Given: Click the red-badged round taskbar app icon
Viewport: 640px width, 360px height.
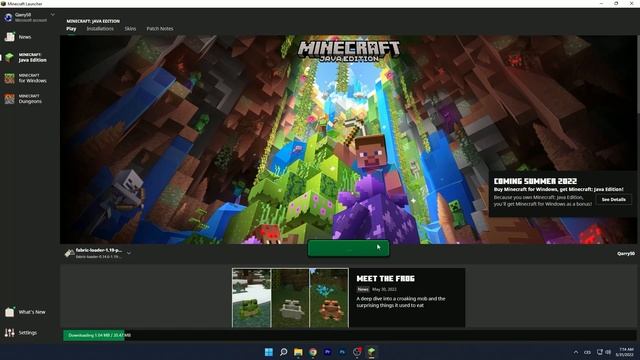Looking at the screenshot, I should click(357, 352).
